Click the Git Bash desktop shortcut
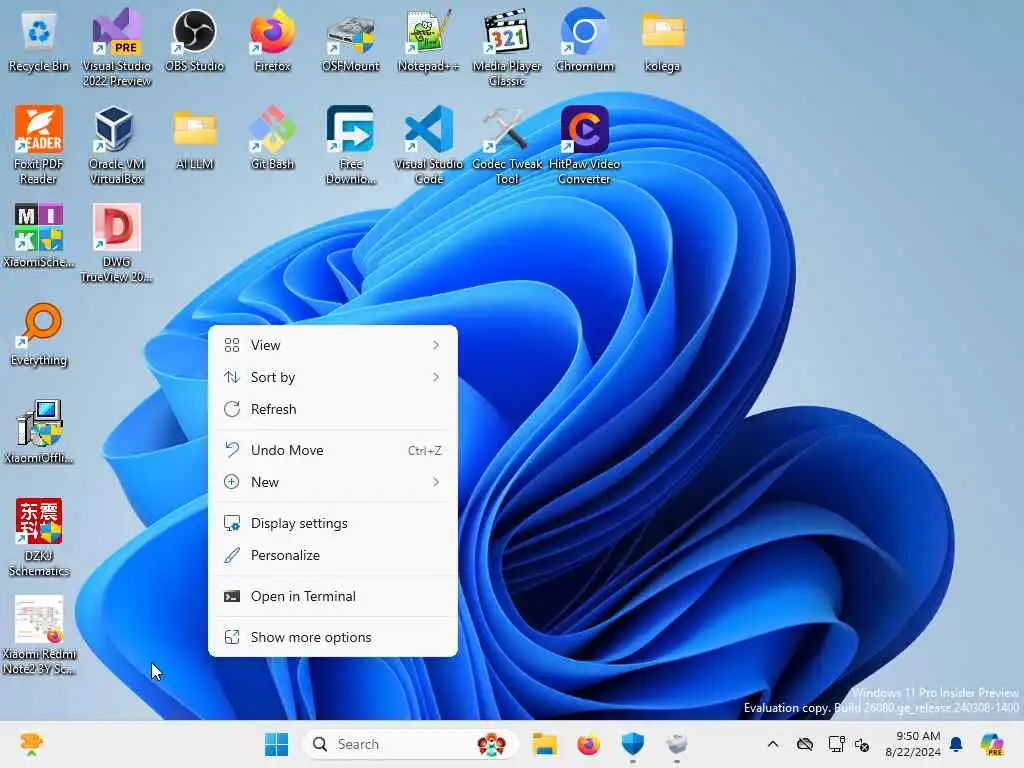The width and height of the screenshot is (1024, 768). click(272, 138)
